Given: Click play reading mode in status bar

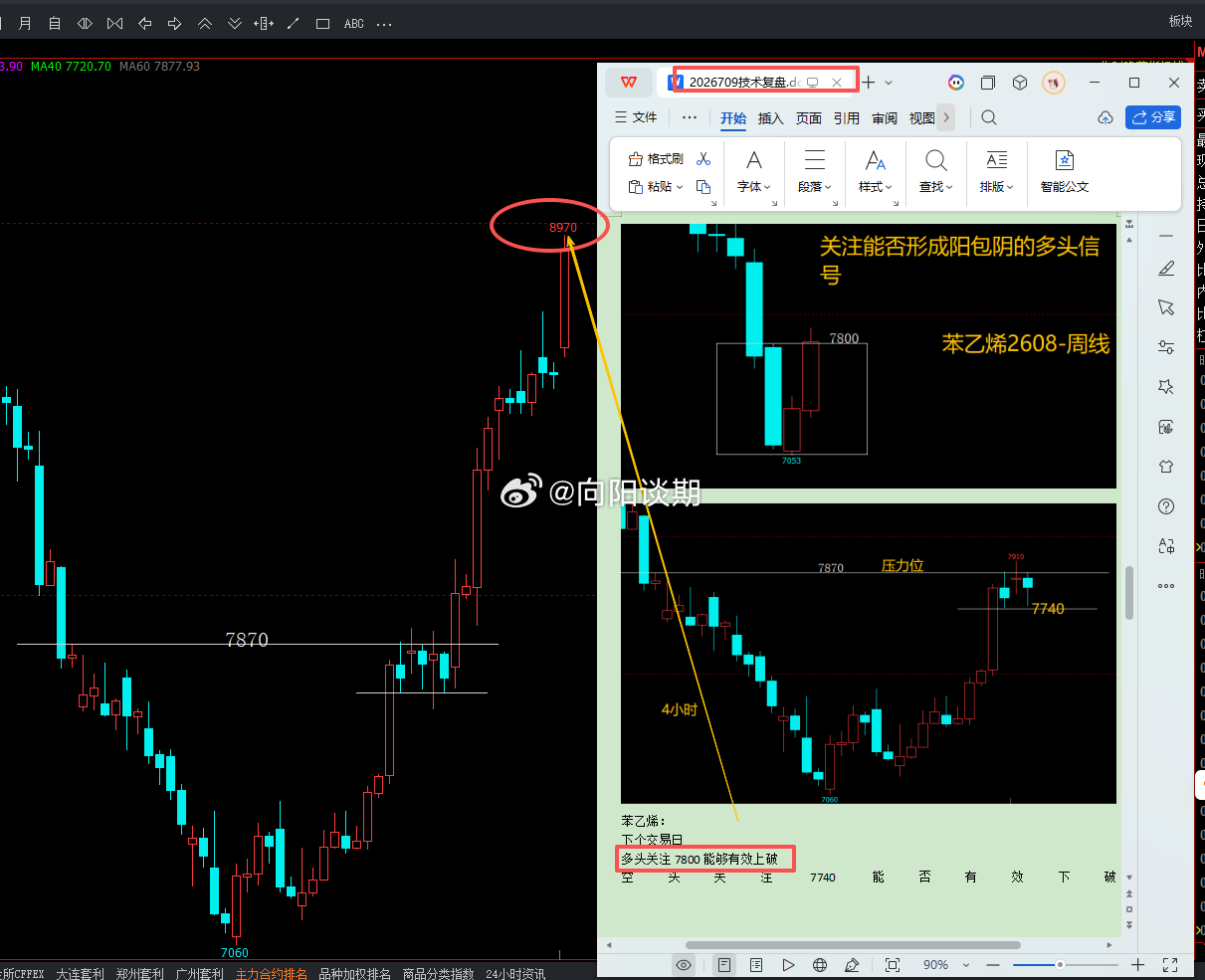Looking at the screenshot, I should pyautogui.click(x=788, y=965).
